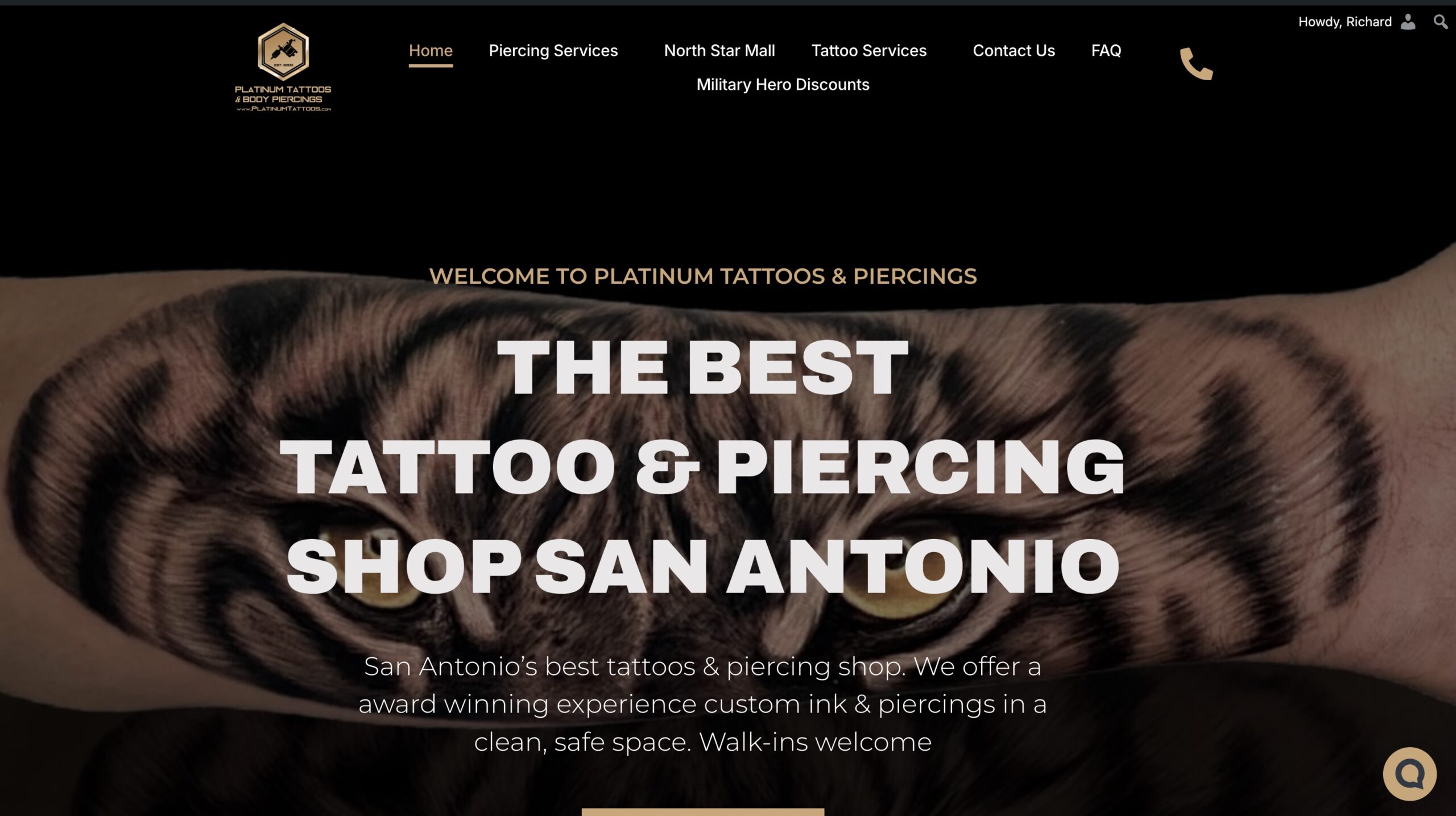Click the search magnifier icon
This screenshot has width=1456, height=816.
point(1440,22)
